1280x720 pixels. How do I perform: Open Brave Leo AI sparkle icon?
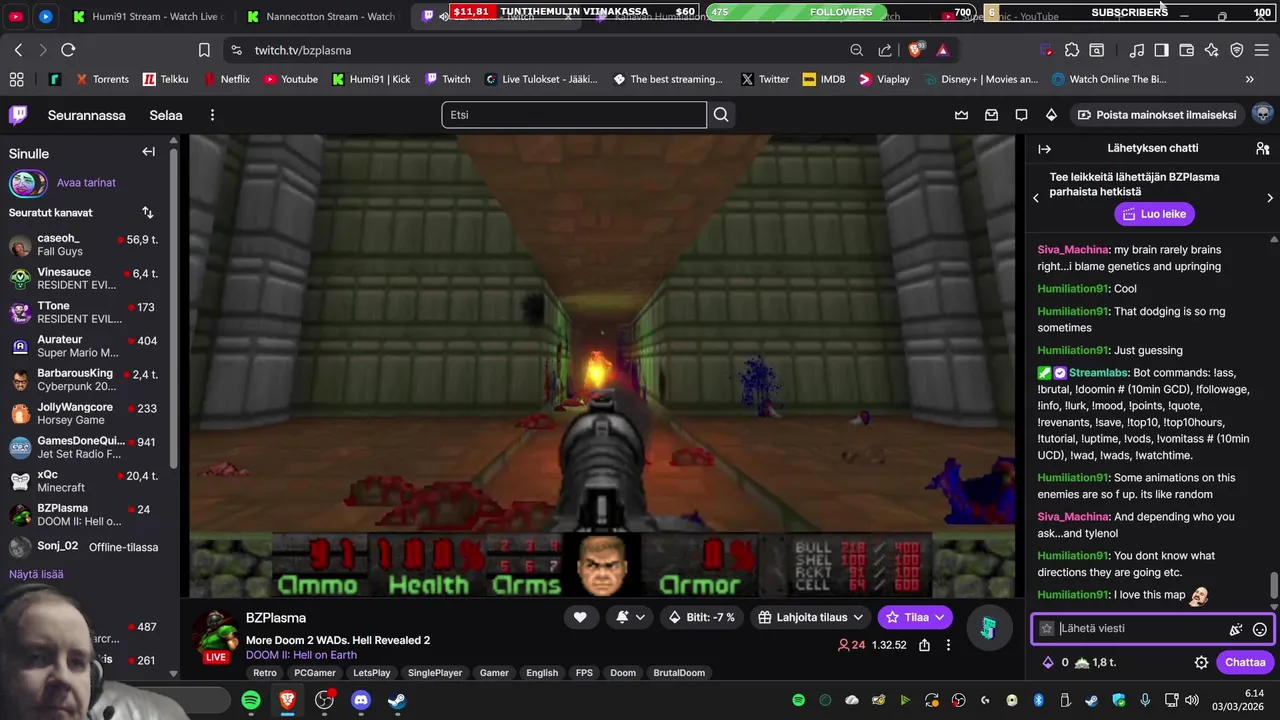1212,50
